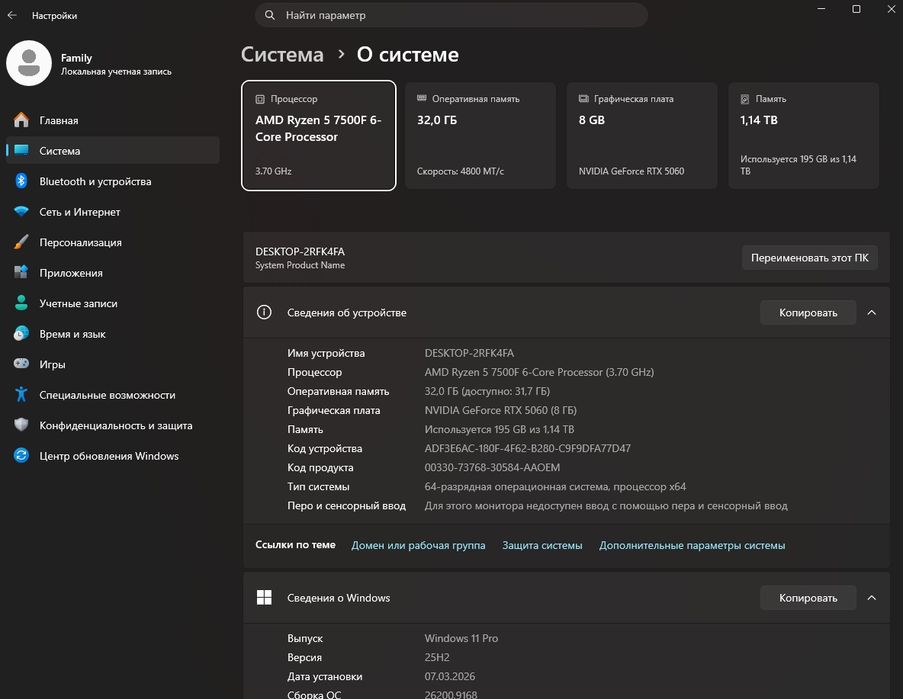The height and width of the screenshot is (699, 903).
Task: Click the Система breadcrumb link
Action: point(282,55)
